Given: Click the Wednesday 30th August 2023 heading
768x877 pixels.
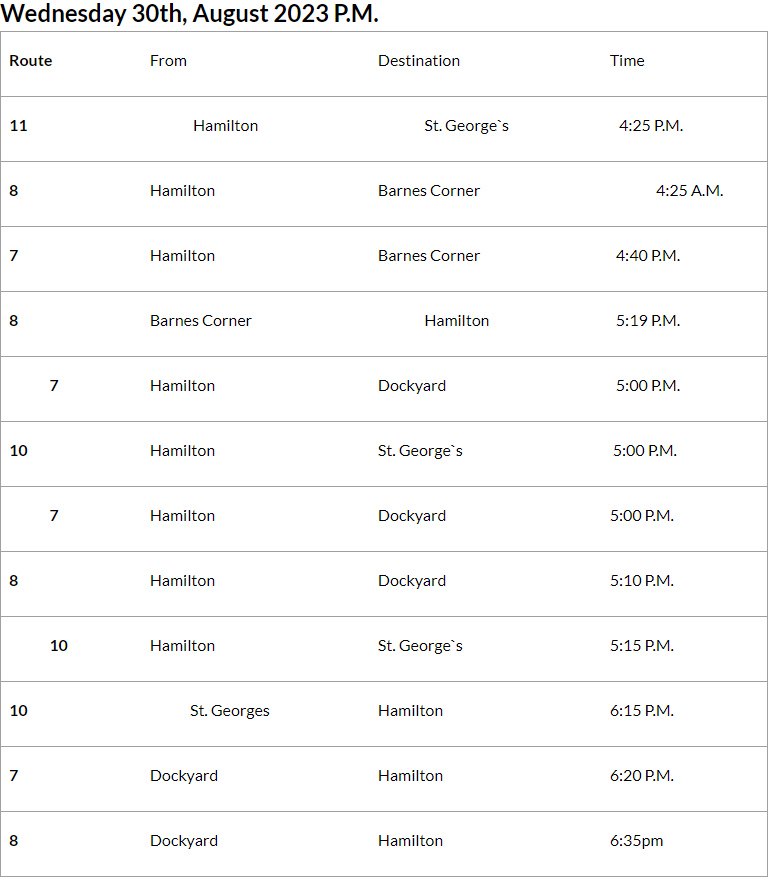Looking at the screenshot, I should 190,14.
